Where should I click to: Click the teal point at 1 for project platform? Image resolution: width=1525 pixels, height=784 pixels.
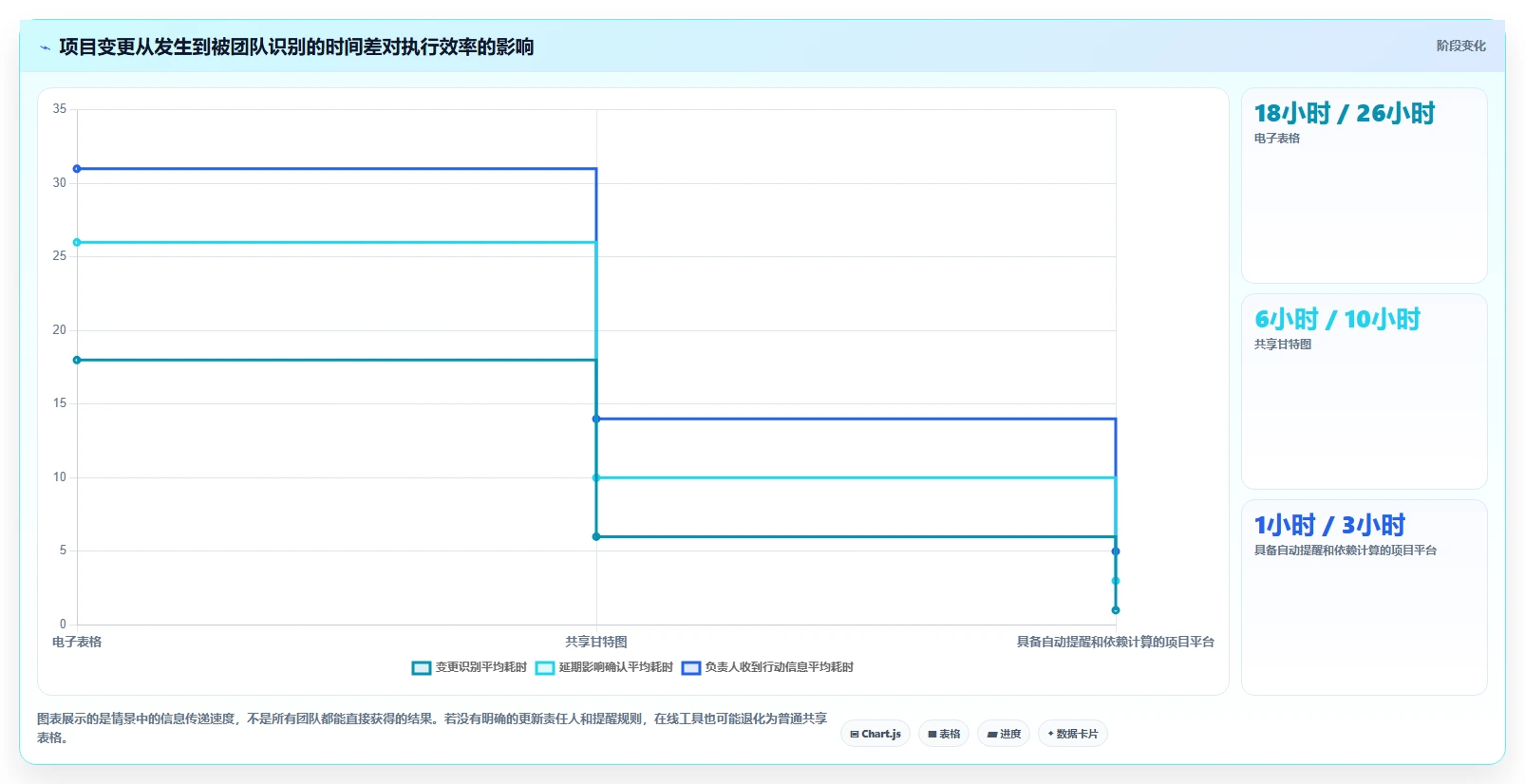coord(1116,610)
